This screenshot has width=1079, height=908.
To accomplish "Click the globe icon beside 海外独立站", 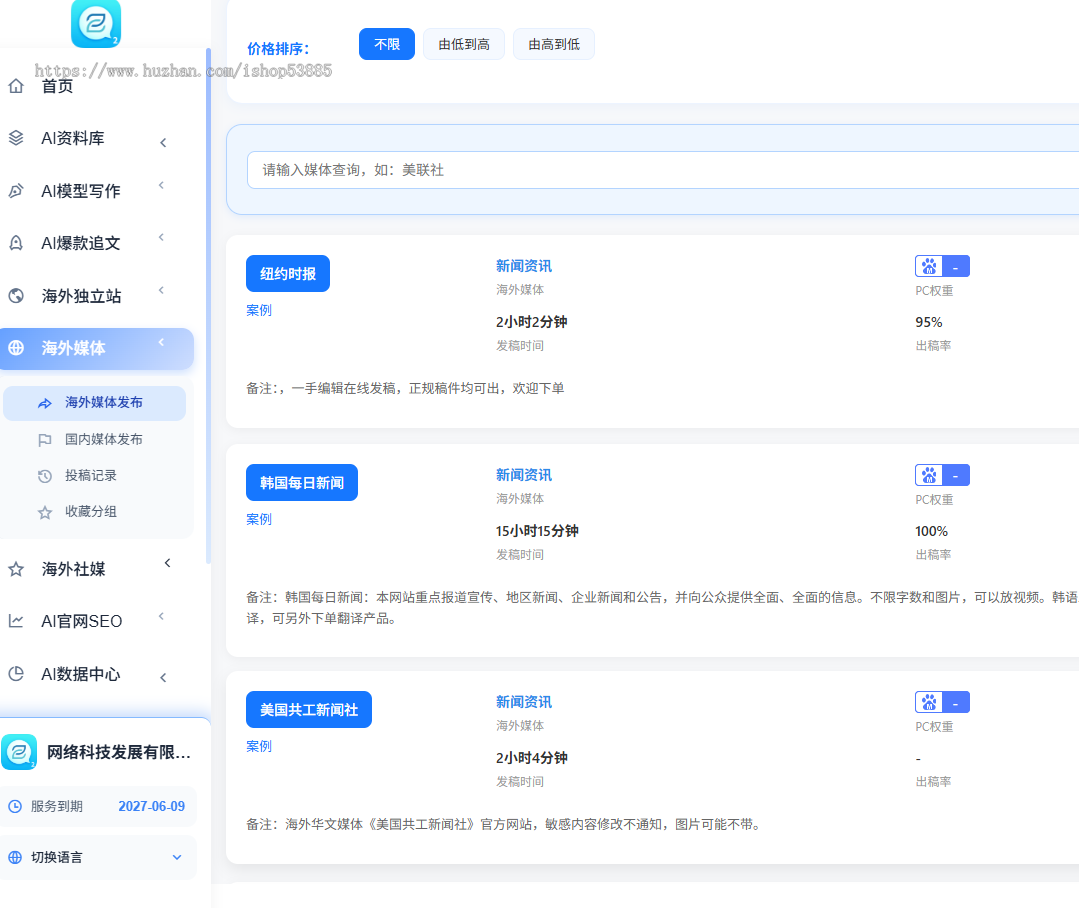I will (x=16, y=296).
